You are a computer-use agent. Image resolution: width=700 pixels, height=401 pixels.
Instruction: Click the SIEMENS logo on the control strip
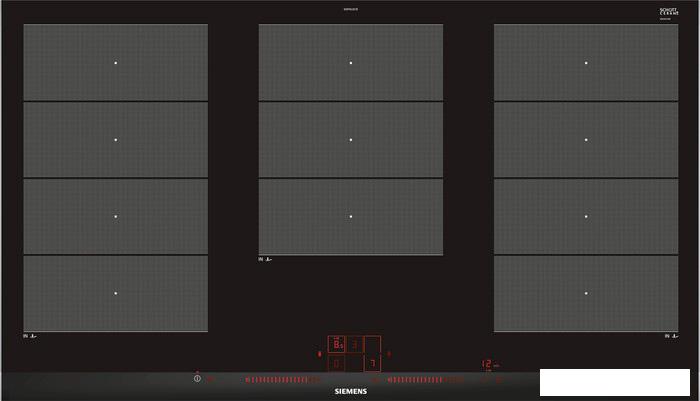(350, 392)
